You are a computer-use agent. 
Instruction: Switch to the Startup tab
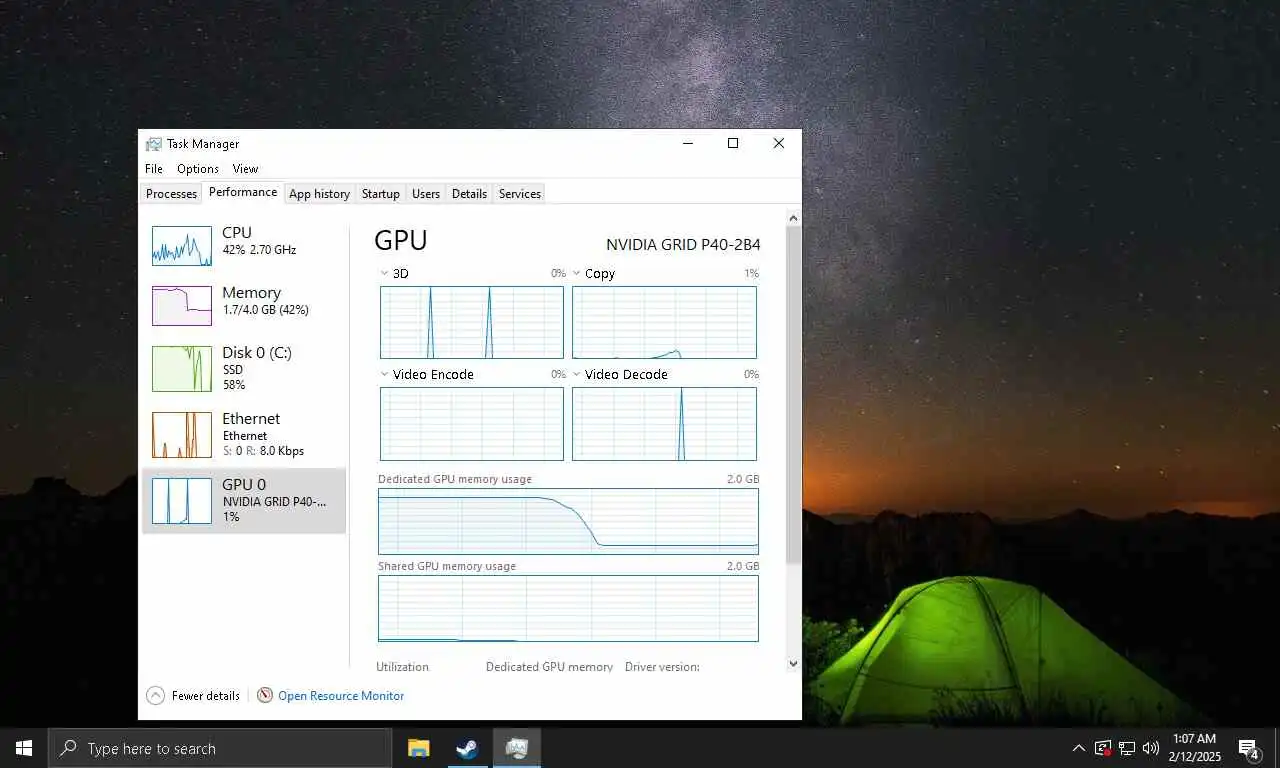pyautogui.click(x=380, y=194)
